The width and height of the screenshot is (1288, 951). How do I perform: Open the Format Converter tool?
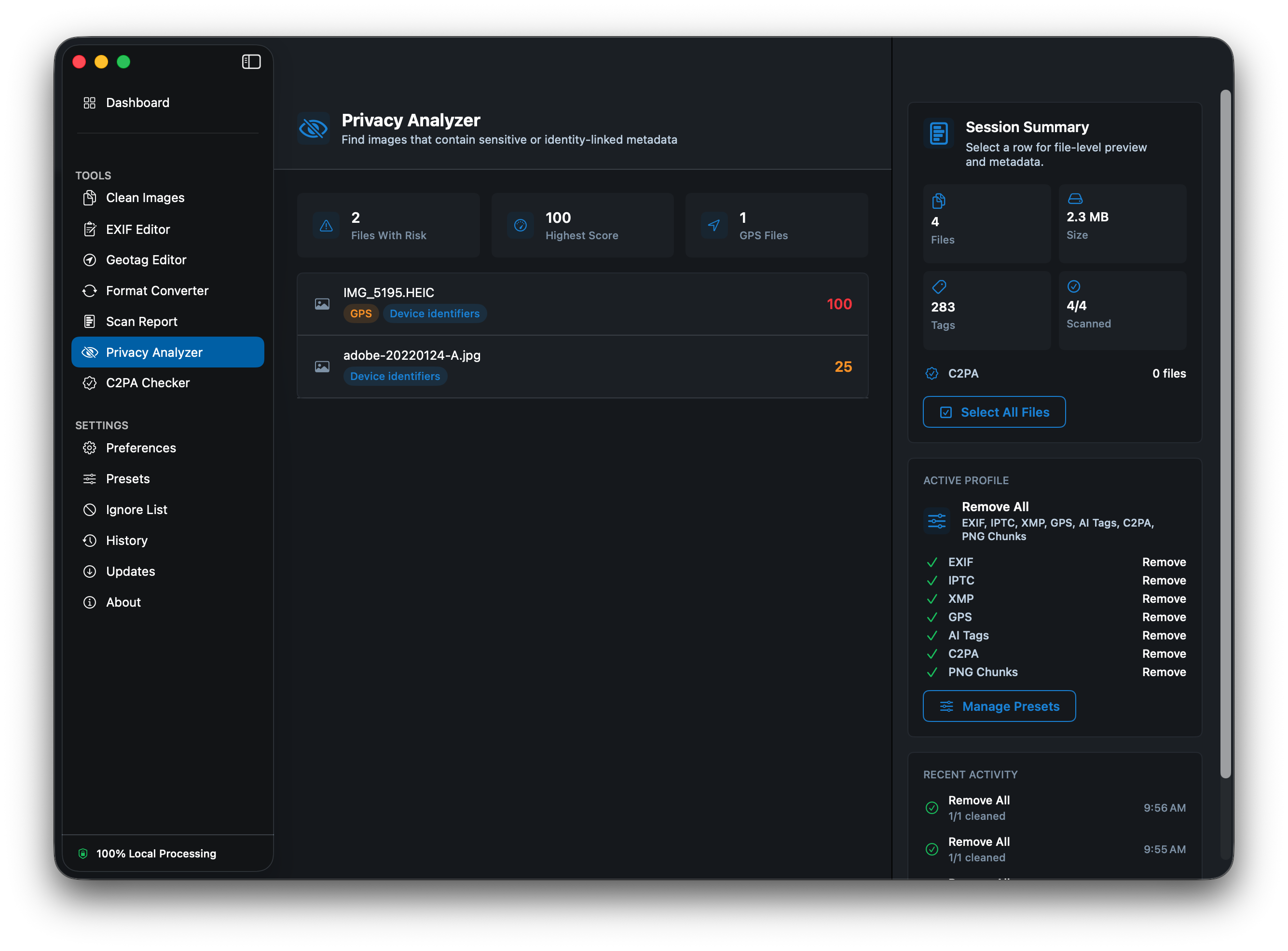click(167, 291)
